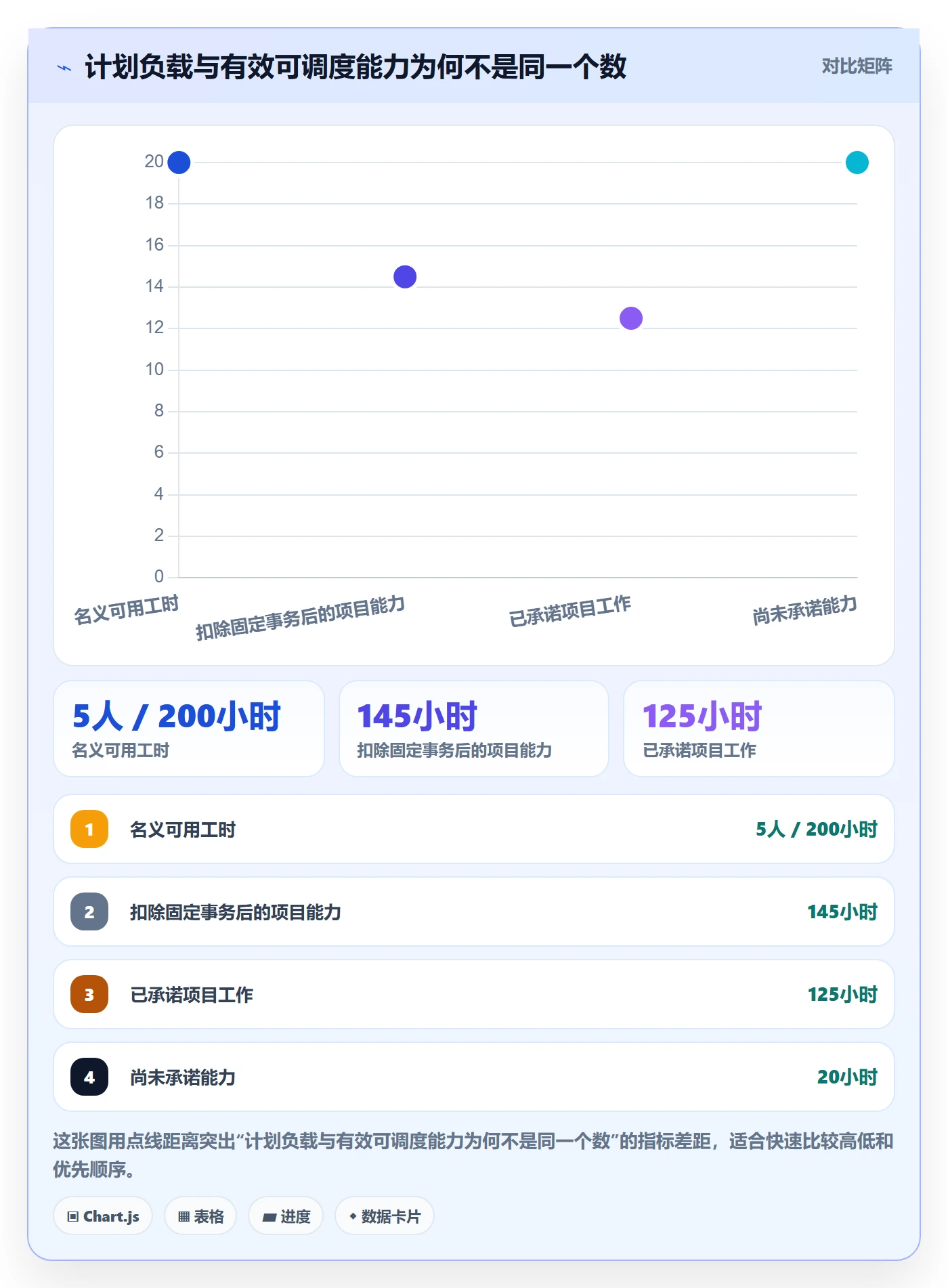Click the 对比矩阵 label in the header

coord(857,66)
